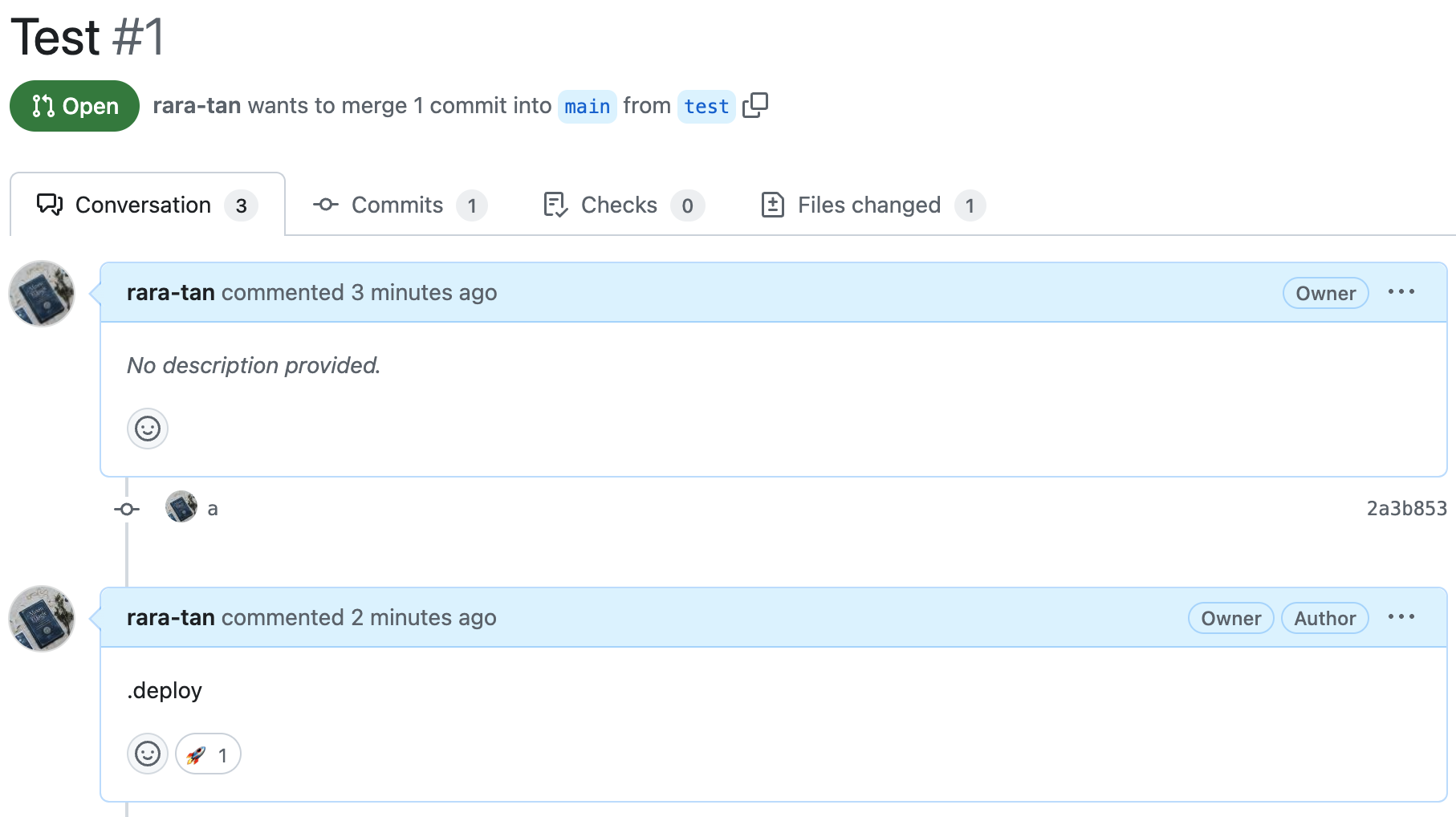Click the commit node icon in timeline
This screenshot has width=1456, height=817.
(x=127, y=509)
